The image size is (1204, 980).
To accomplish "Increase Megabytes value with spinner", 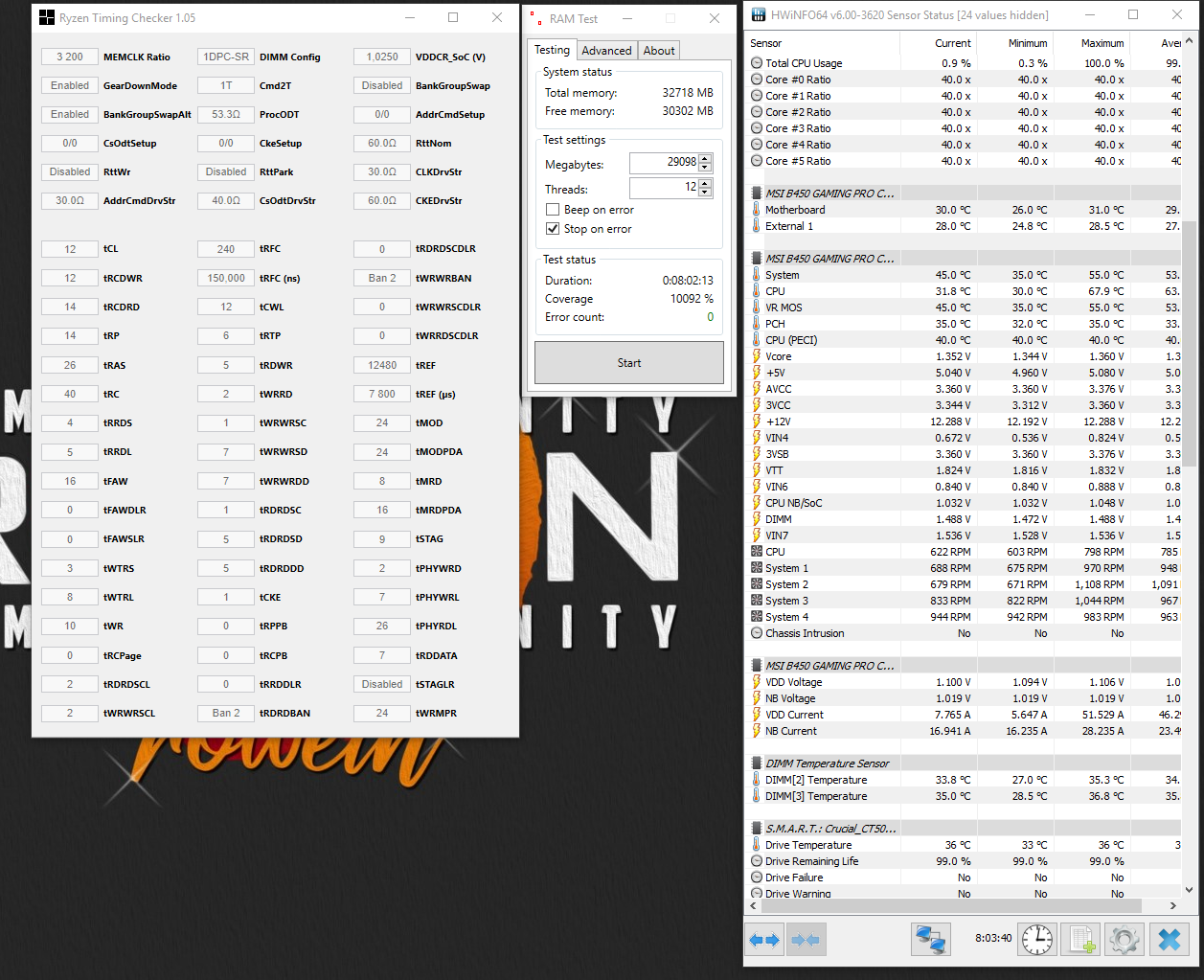I will point(706,159).
